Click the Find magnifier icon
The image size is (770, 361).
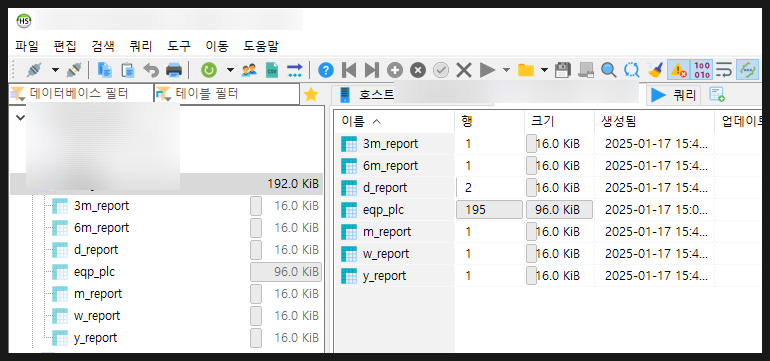(x=609, y=70)
